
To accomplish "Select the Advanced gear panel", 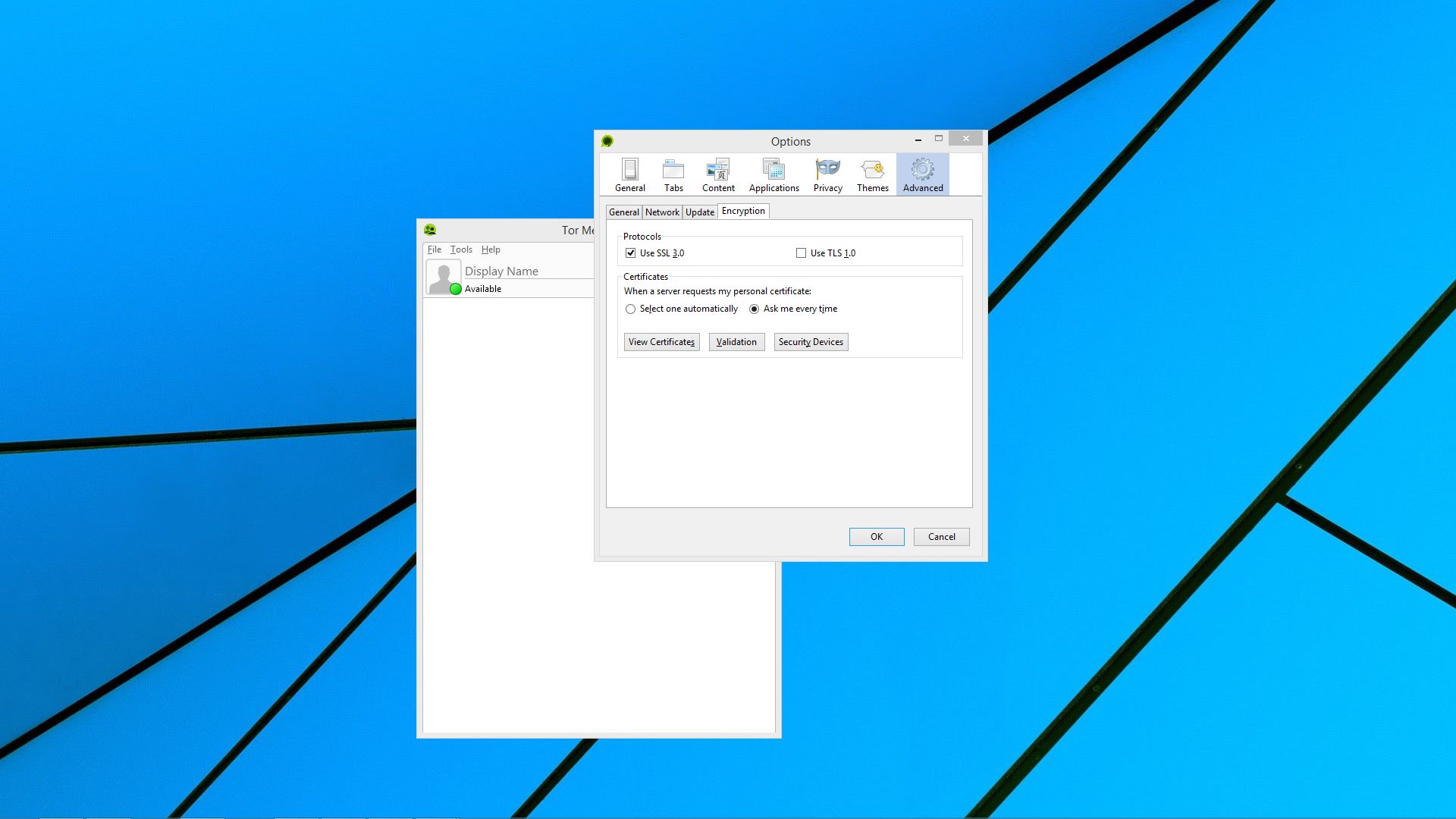I will (923, 175).
